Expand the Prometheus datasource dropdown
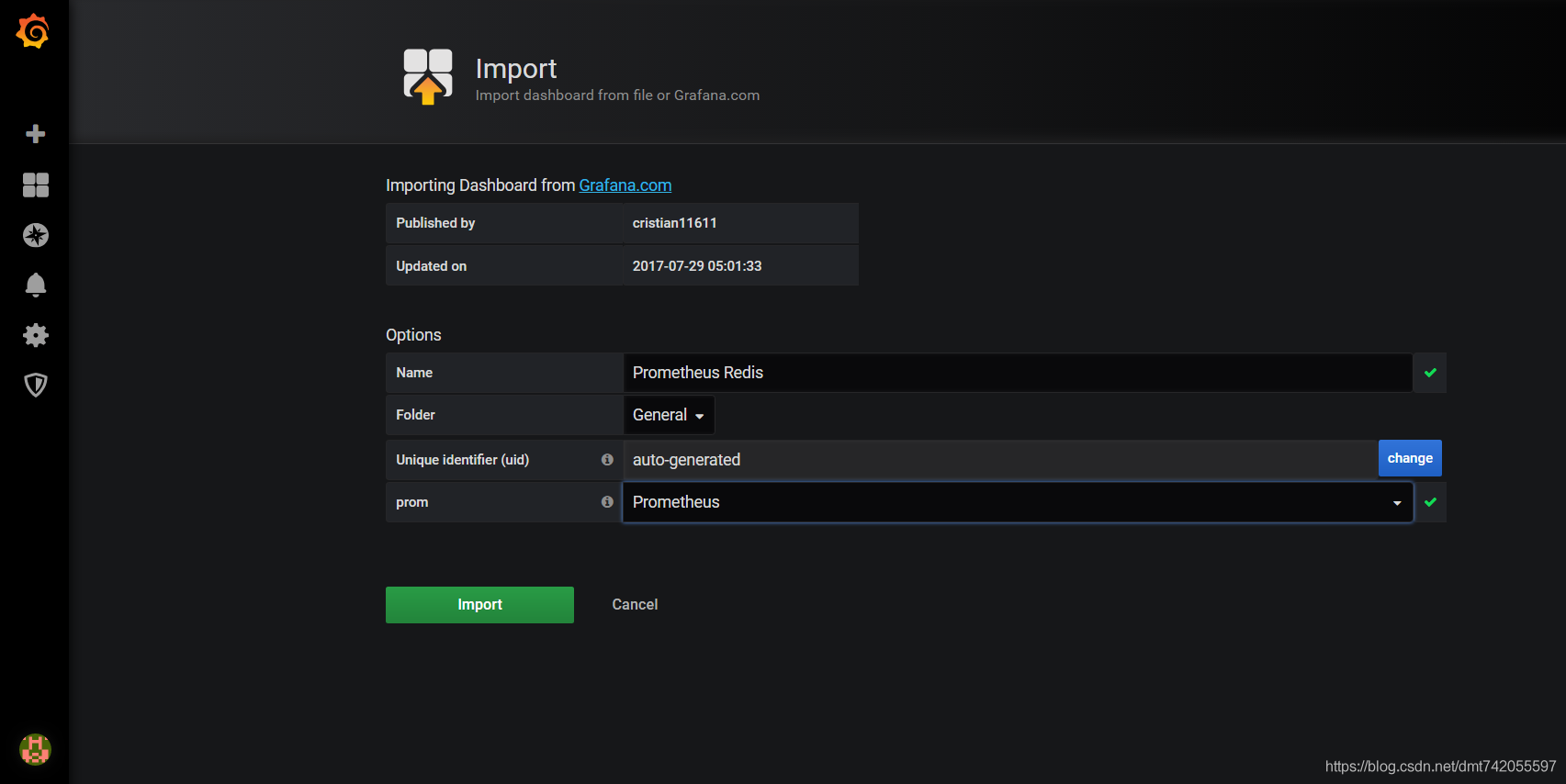The height and width of the screenshot is (784, 1566). click(1018, 502)
